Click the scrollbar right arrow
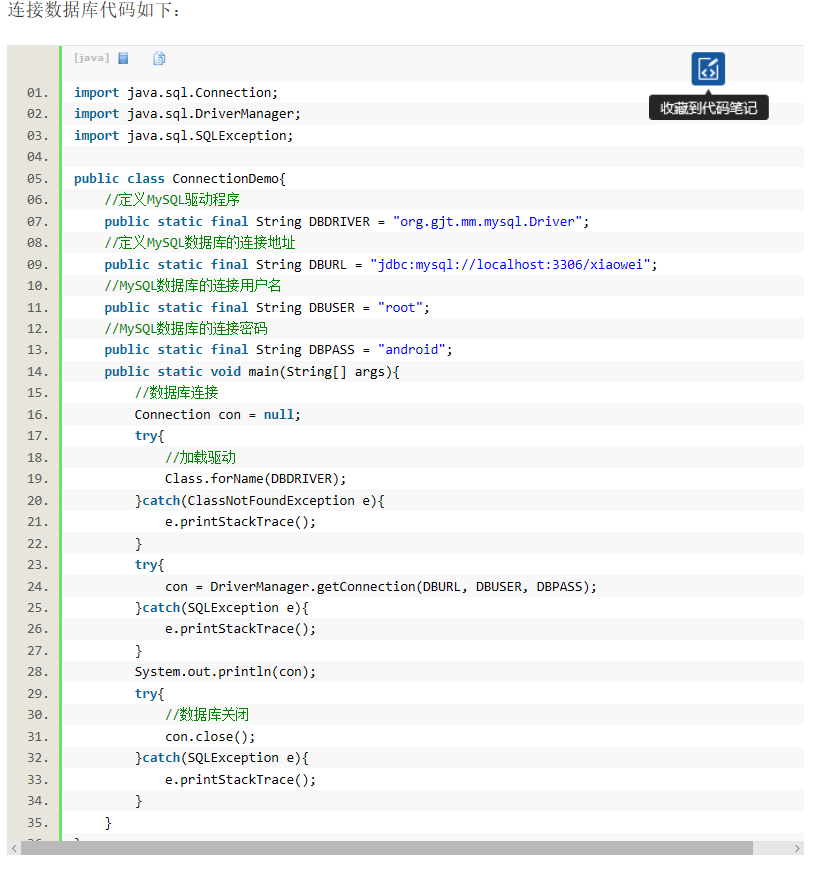833x880 pixels. pyautogui.click(x=797, y=848)
